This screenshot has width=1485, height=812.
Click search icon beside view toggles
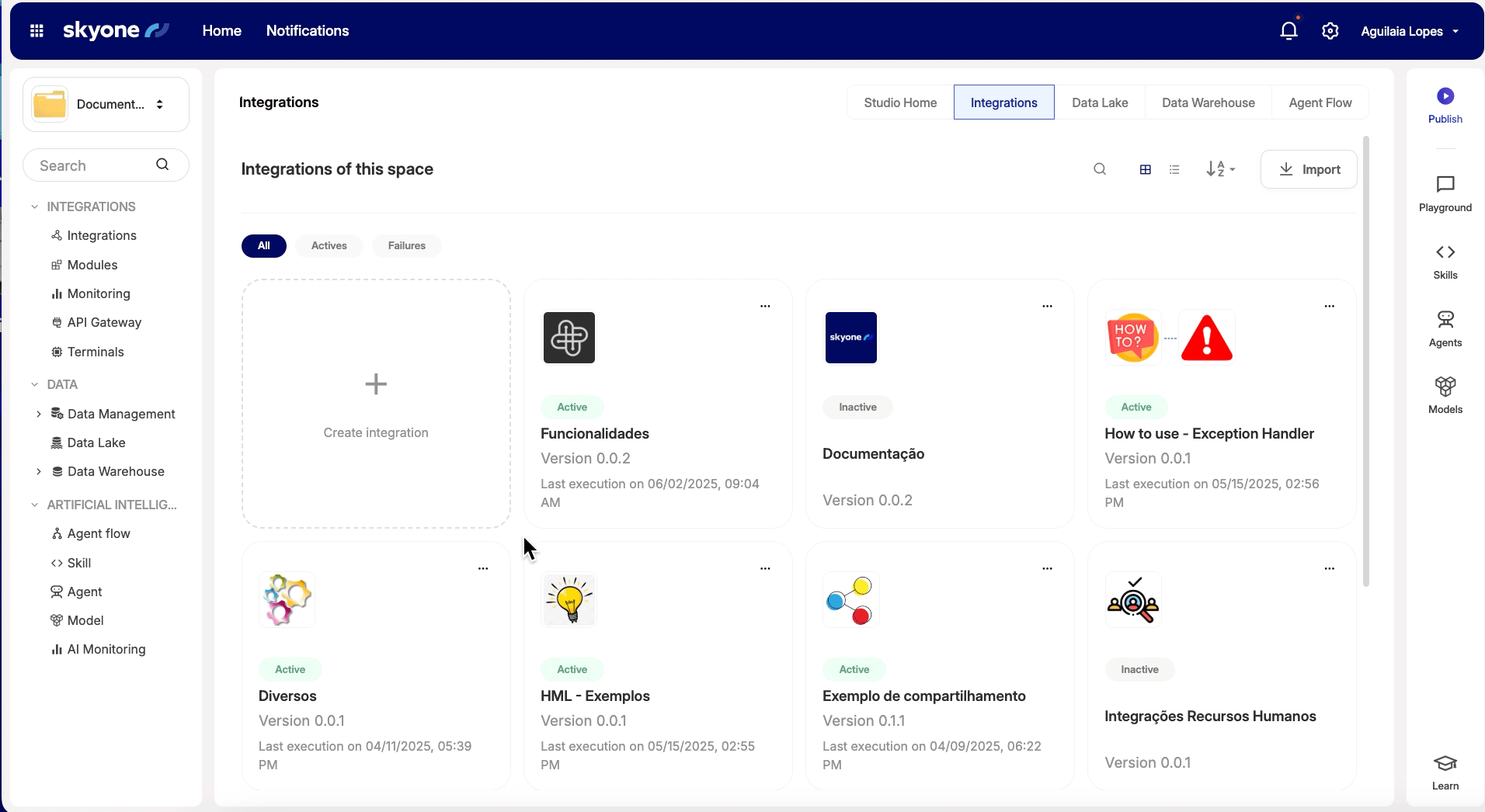tap(1100, 169)
